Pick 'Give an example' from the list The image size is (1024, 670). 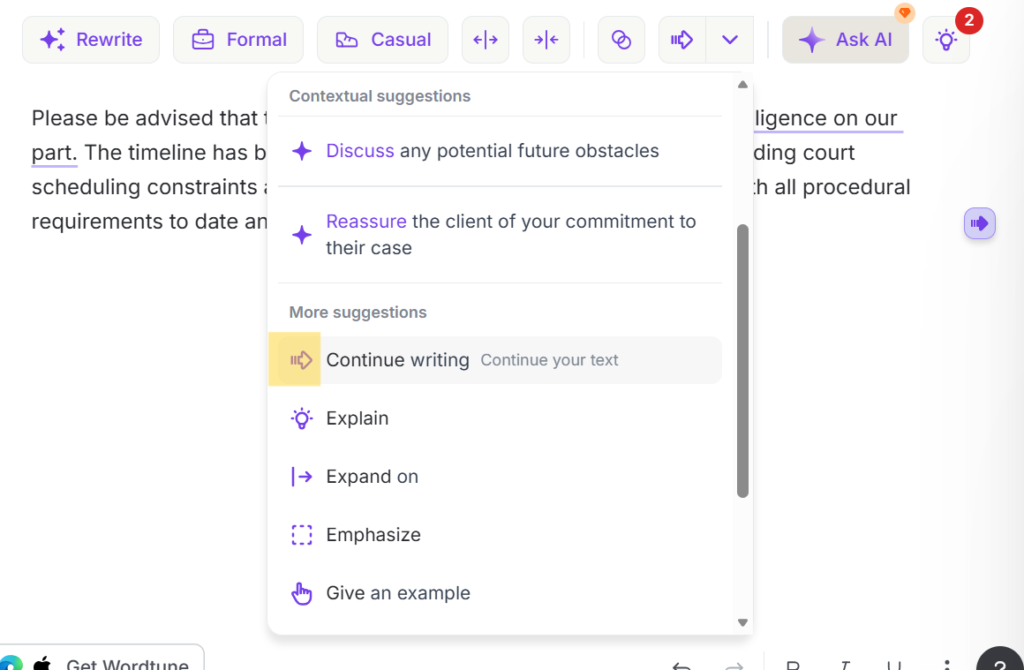397,593
